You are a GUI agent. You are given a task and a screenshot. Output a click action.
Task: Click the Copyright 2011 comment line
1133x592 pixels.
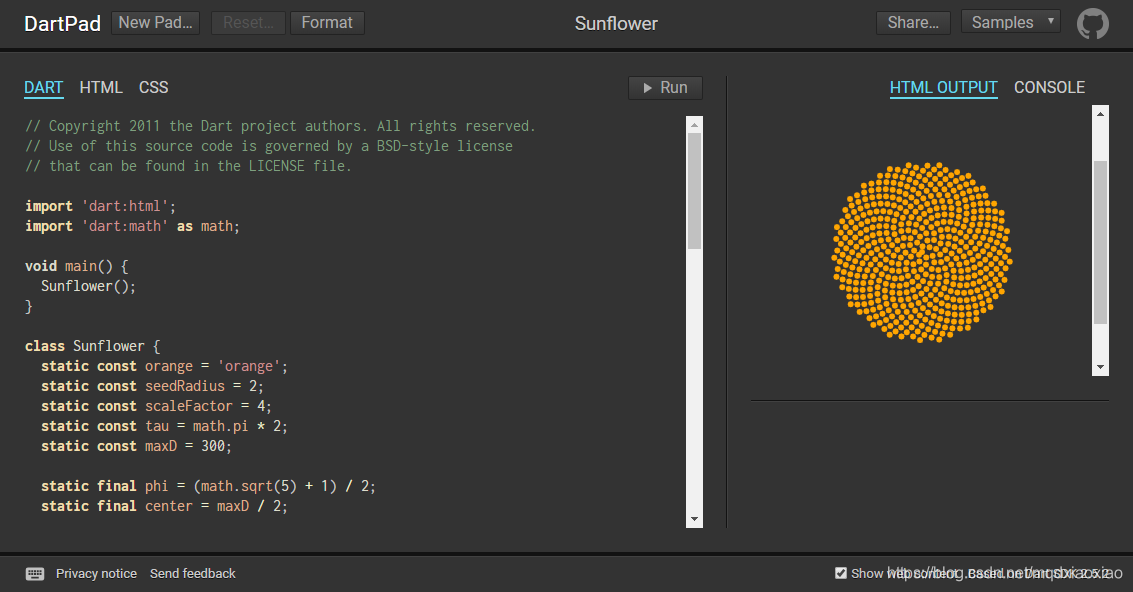pos(280,126)
